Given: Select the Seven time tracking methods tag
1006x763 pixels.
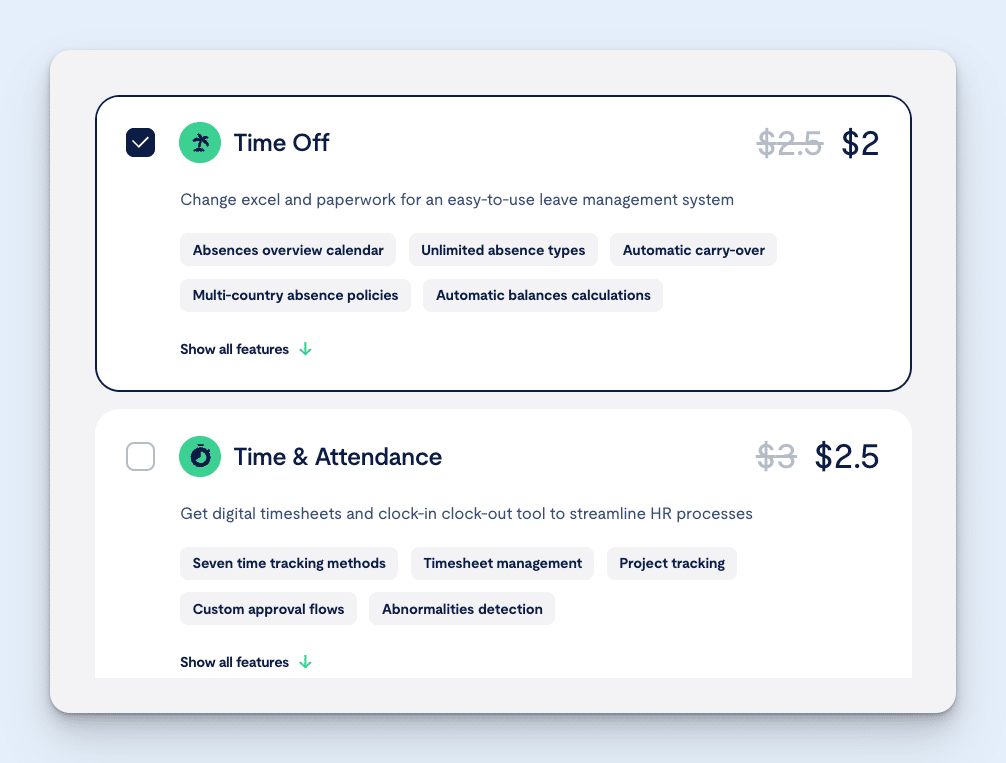Looking at the screenshot, I should point(289,563).
